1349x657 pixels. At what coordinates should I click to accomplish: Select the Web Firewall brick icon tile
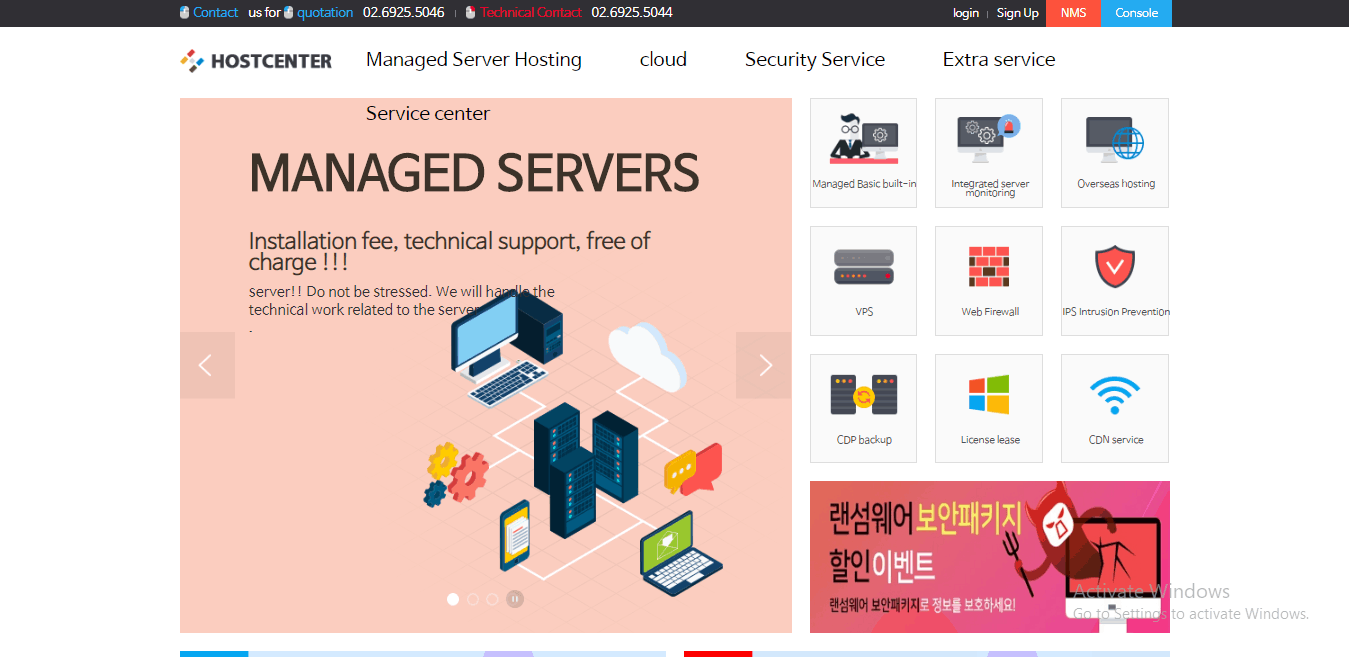coord(989,281)
